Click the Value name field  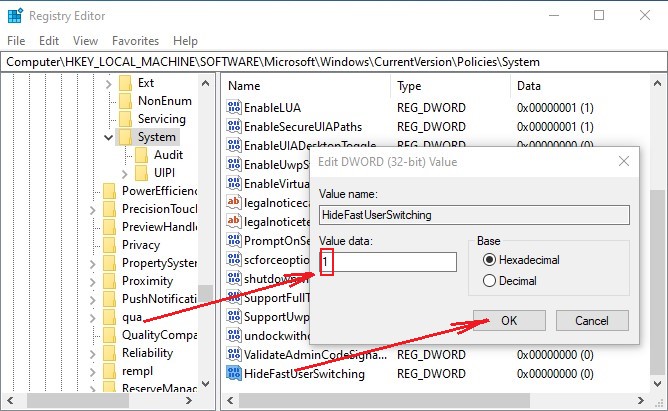pos(474,215)
